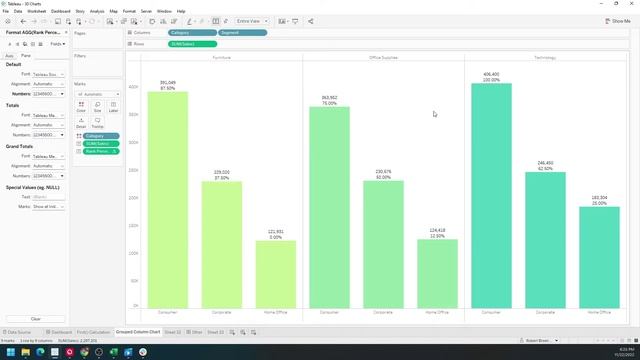Click the Windows Start button on taskbar
The width and height of the screenshot is (640, 360).
tap(11, 352)
